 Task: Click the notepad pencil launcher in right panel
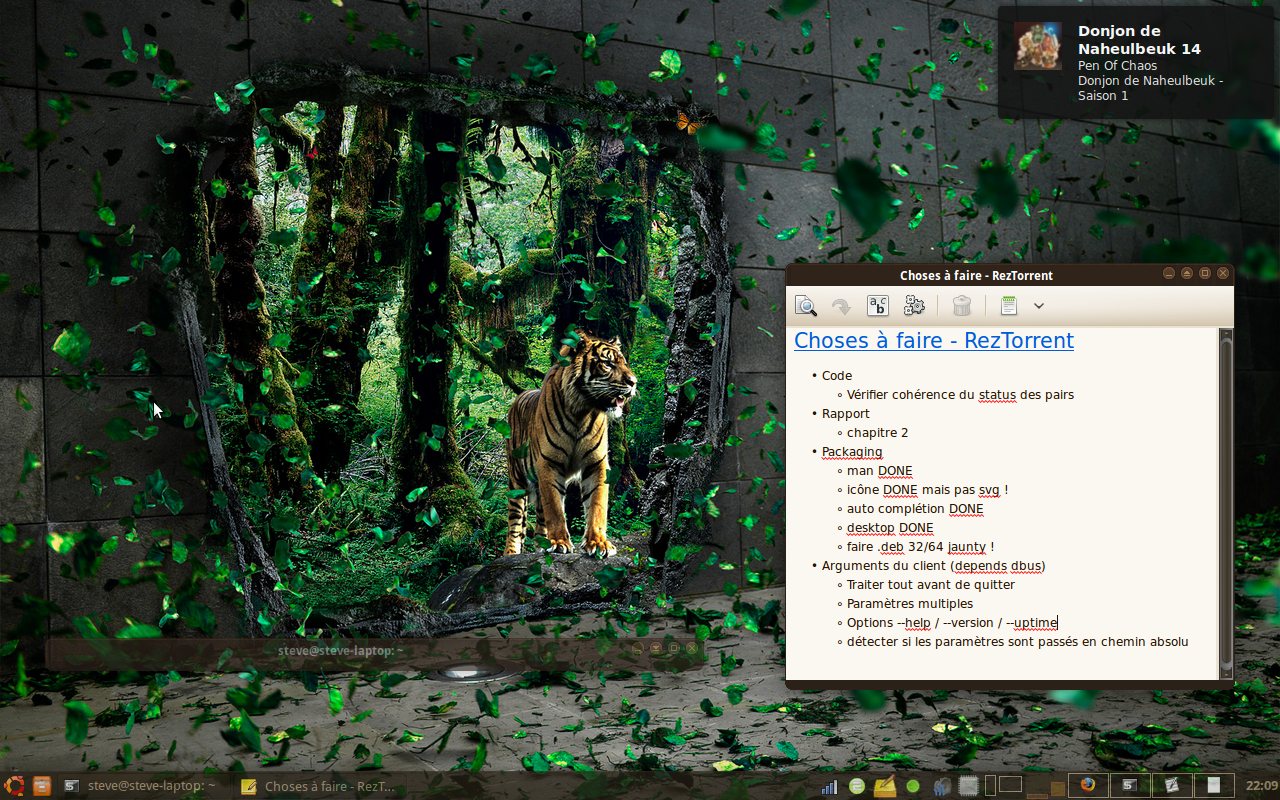point(1172,786)
